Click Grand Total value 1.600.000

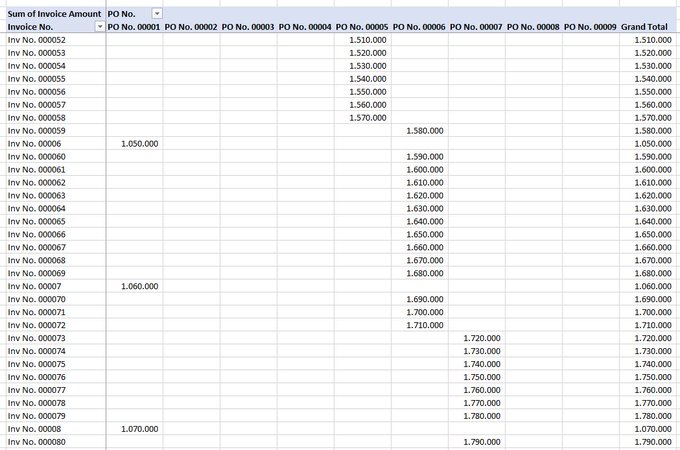(653, 170)
